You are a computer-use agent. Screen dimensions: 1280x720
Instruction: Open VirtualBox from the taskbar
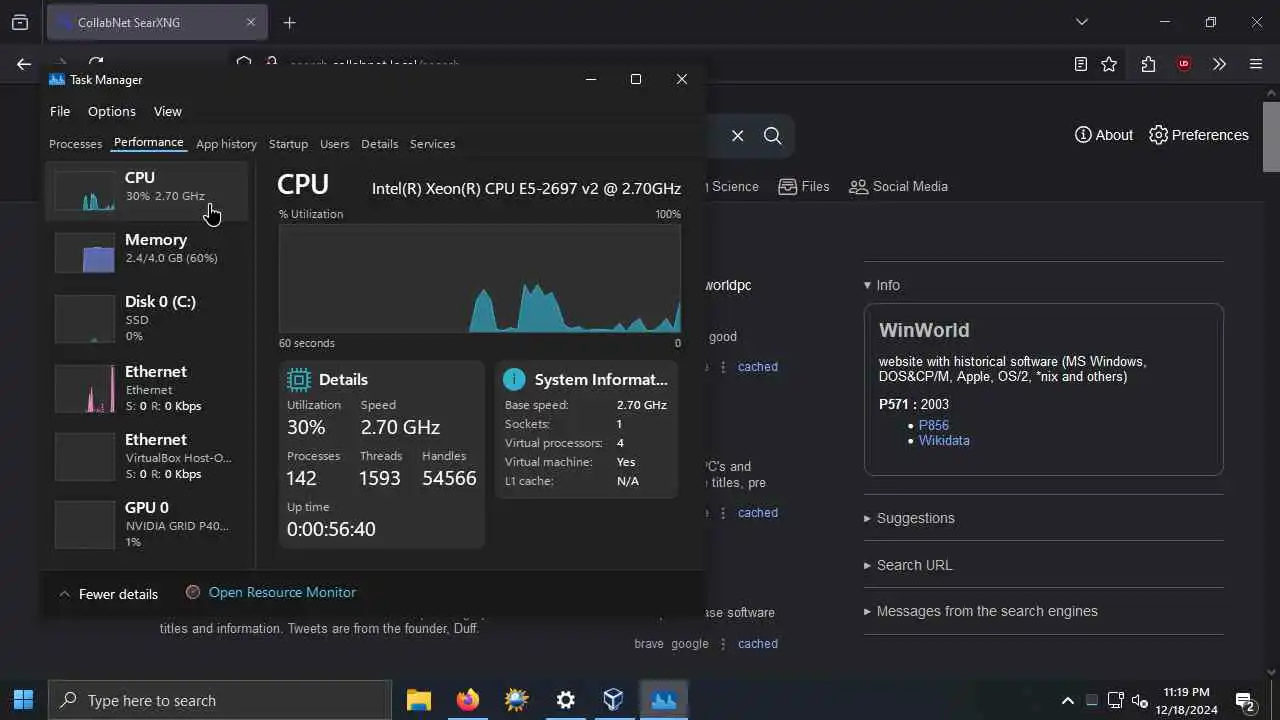614,700
